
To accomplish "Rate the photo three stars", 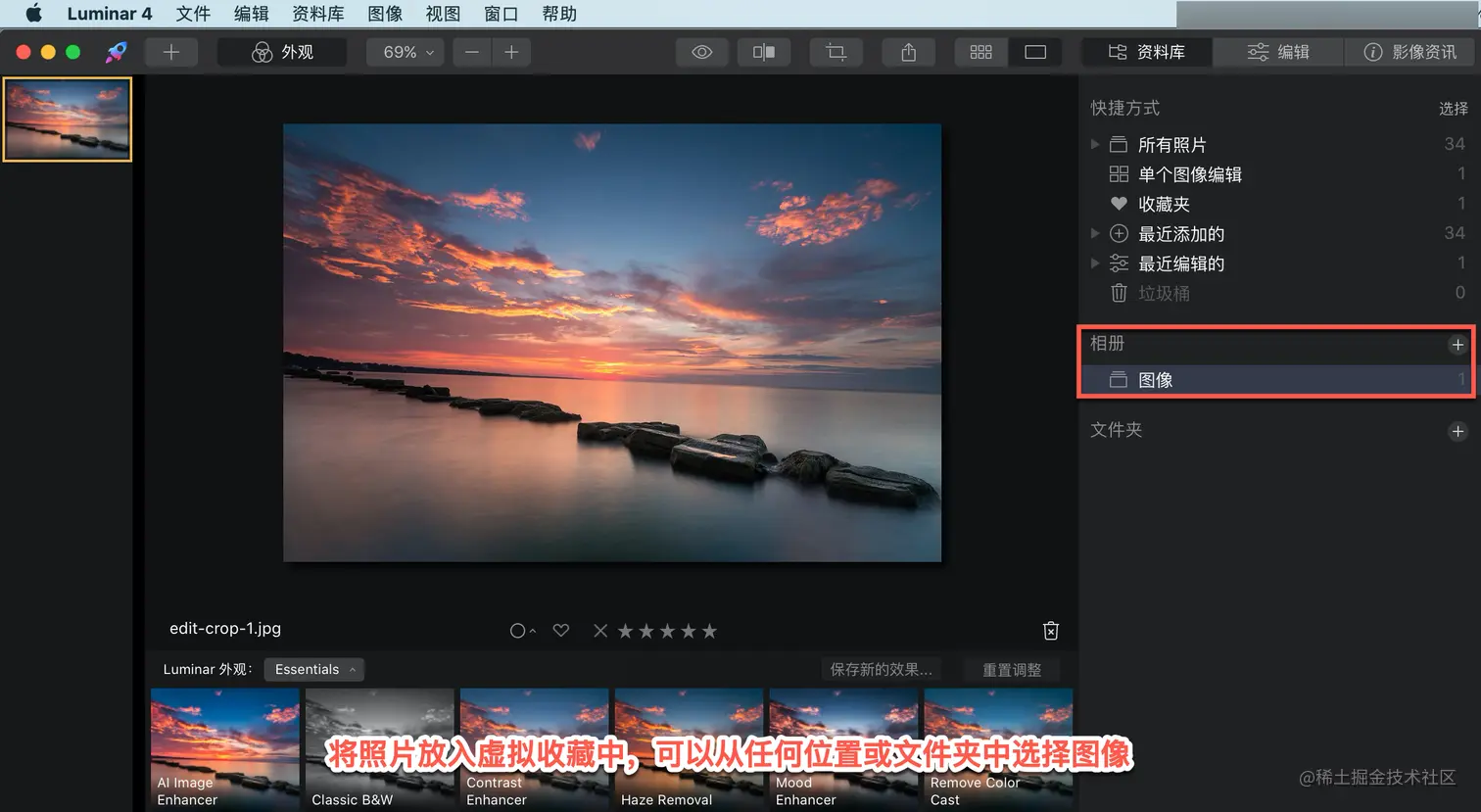I will coord(667,631).
